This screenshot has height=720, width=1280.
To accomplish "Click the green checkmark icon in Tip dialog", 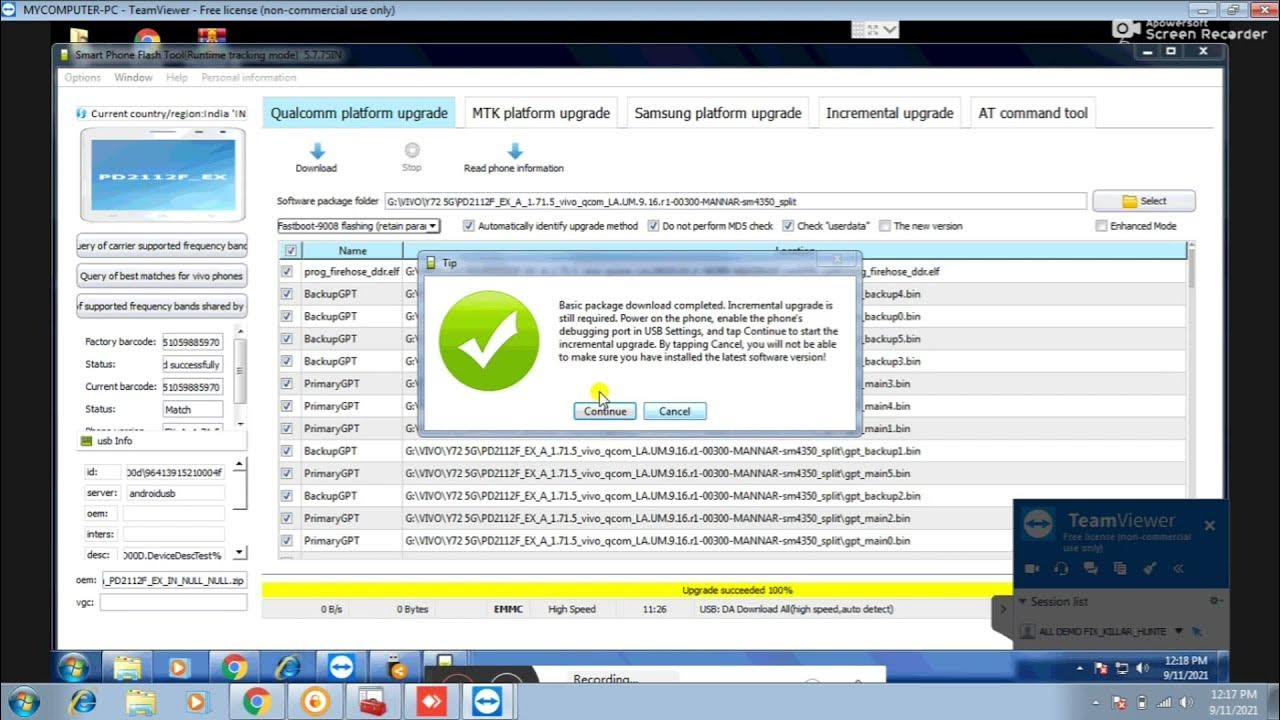I will tap(489, 341).
